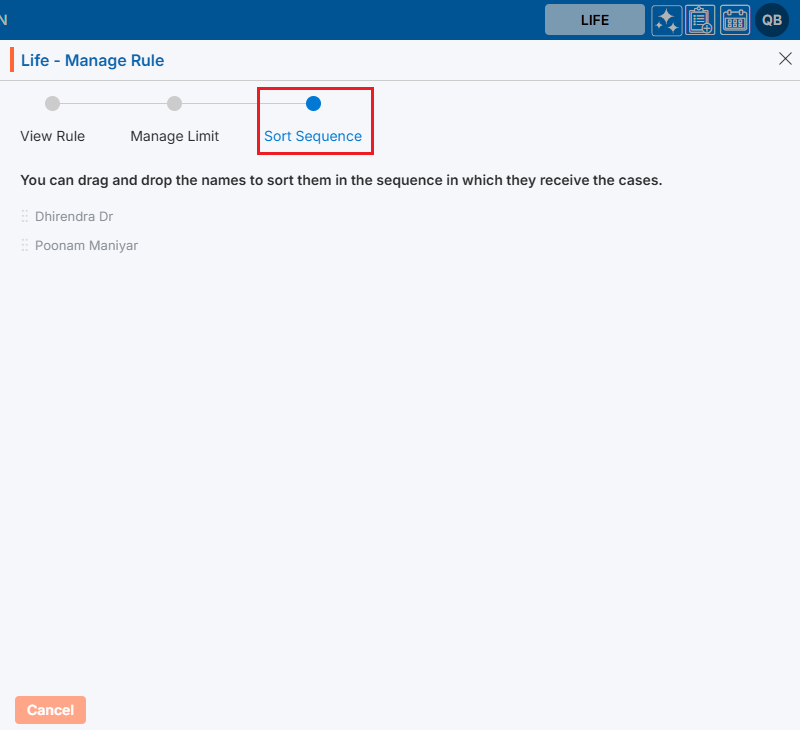
Task: Click the View Rule step circle
Action: point(53,103)
